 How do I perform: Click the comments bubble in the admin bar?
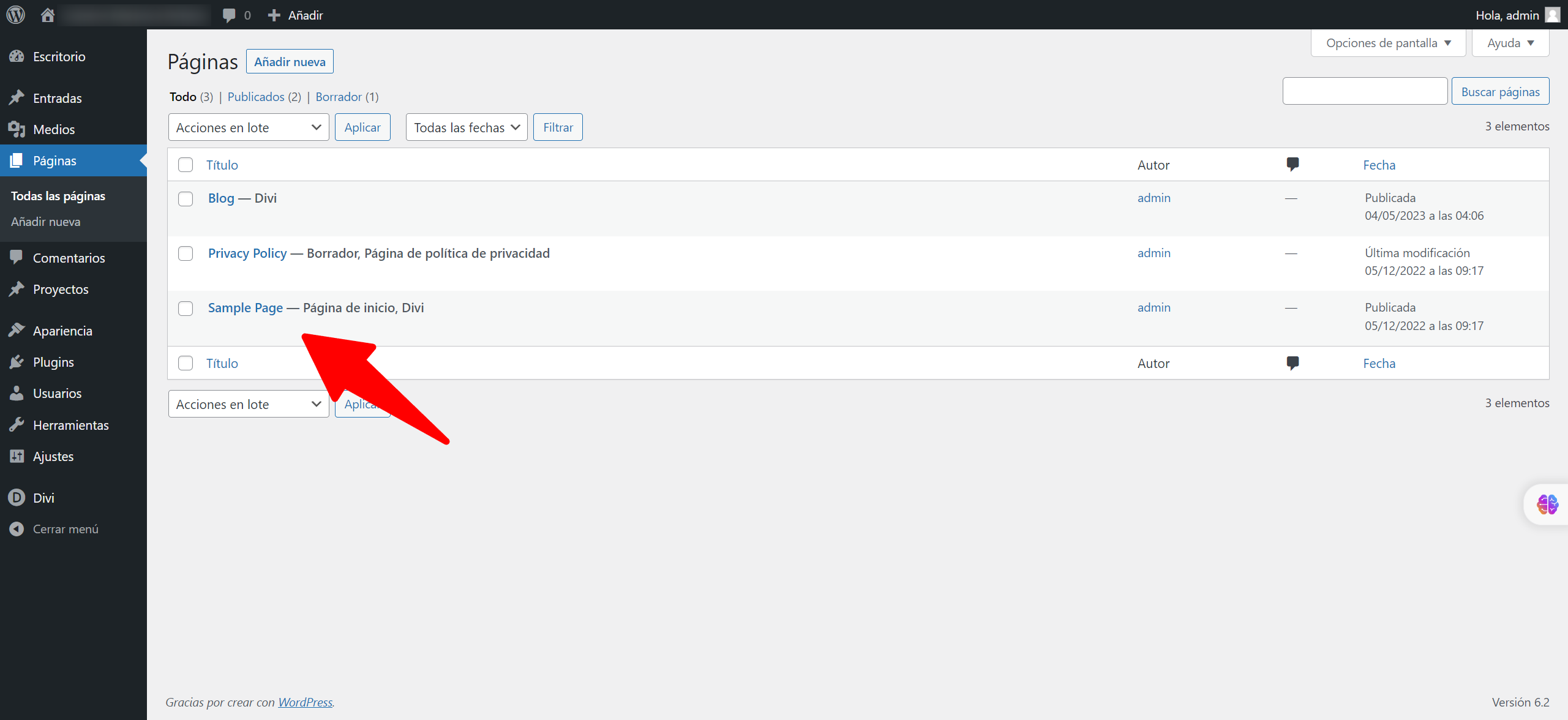point(229,15)
